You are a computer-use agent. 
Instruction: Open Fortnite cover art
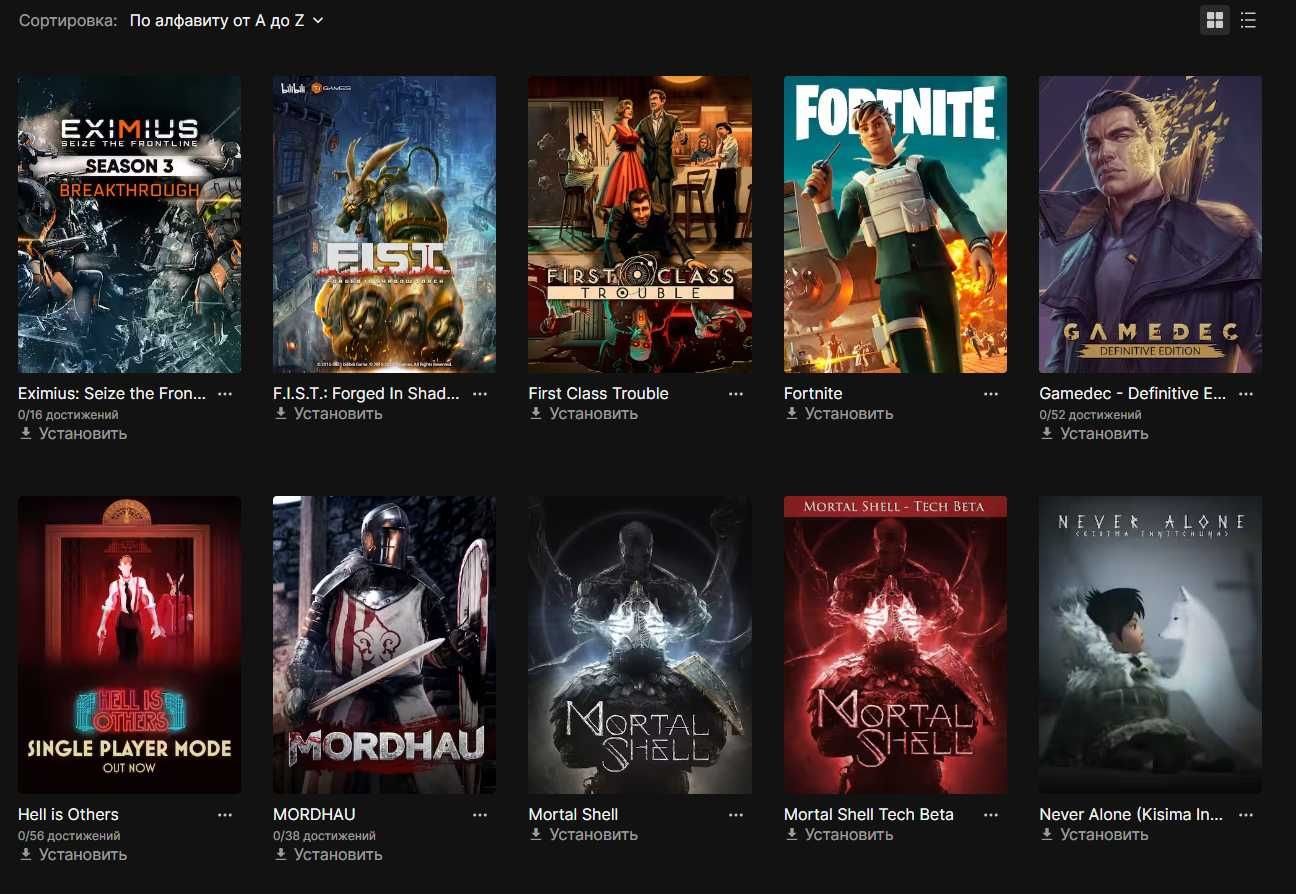coord(895,224)
